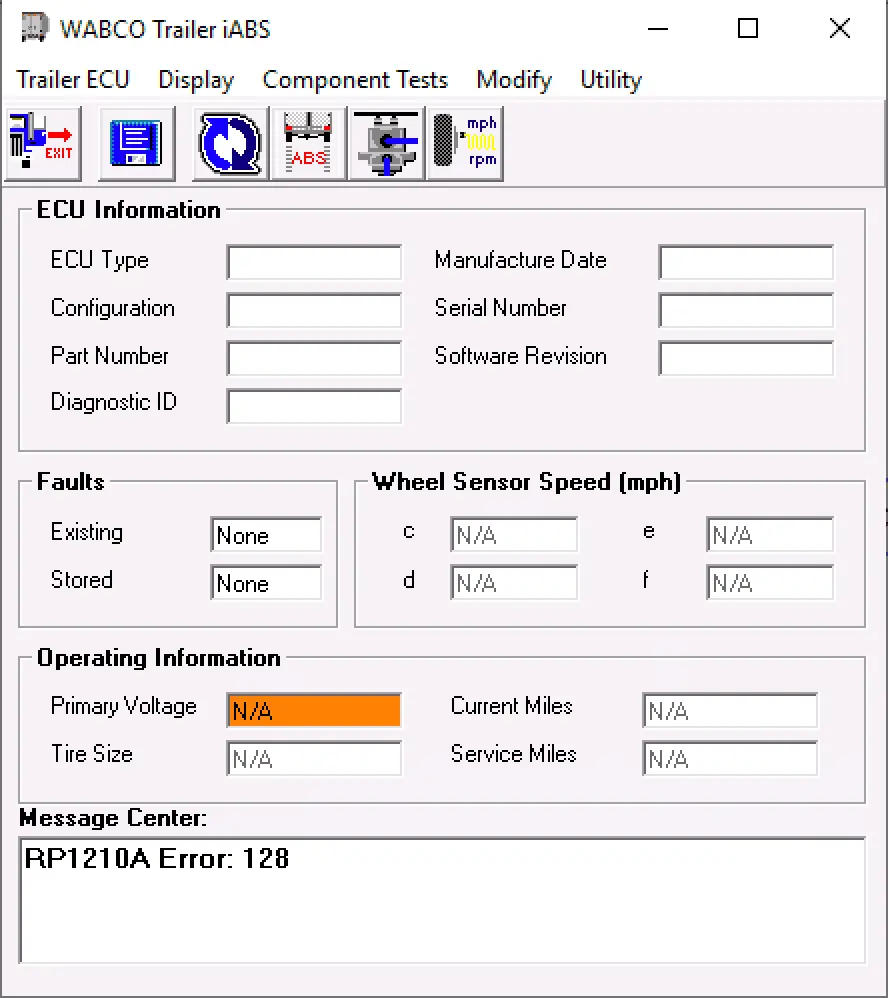Click the WABCO title bar app icon
888x998 pixels.
click(x=34, y=28)
